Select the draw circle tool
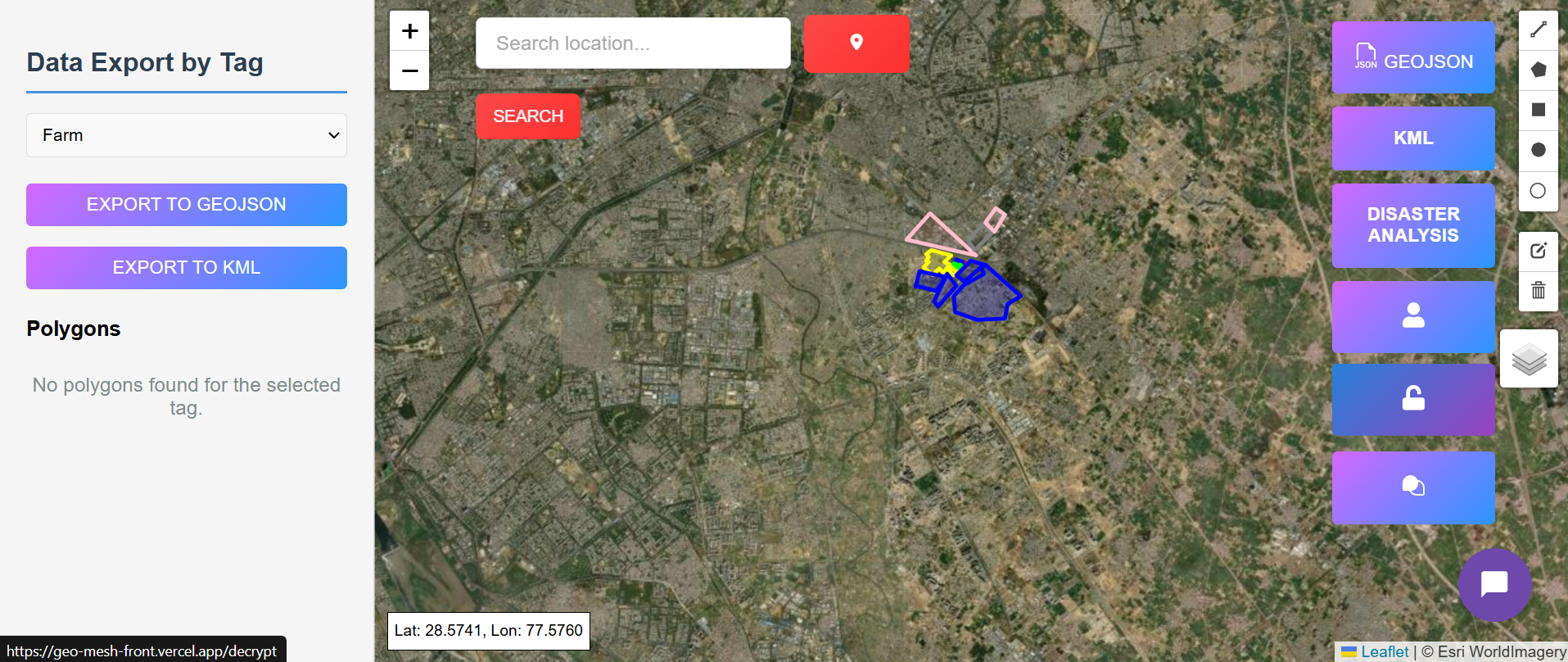The height and width of the screenshot is (662, 1568). pos(1538,150)
